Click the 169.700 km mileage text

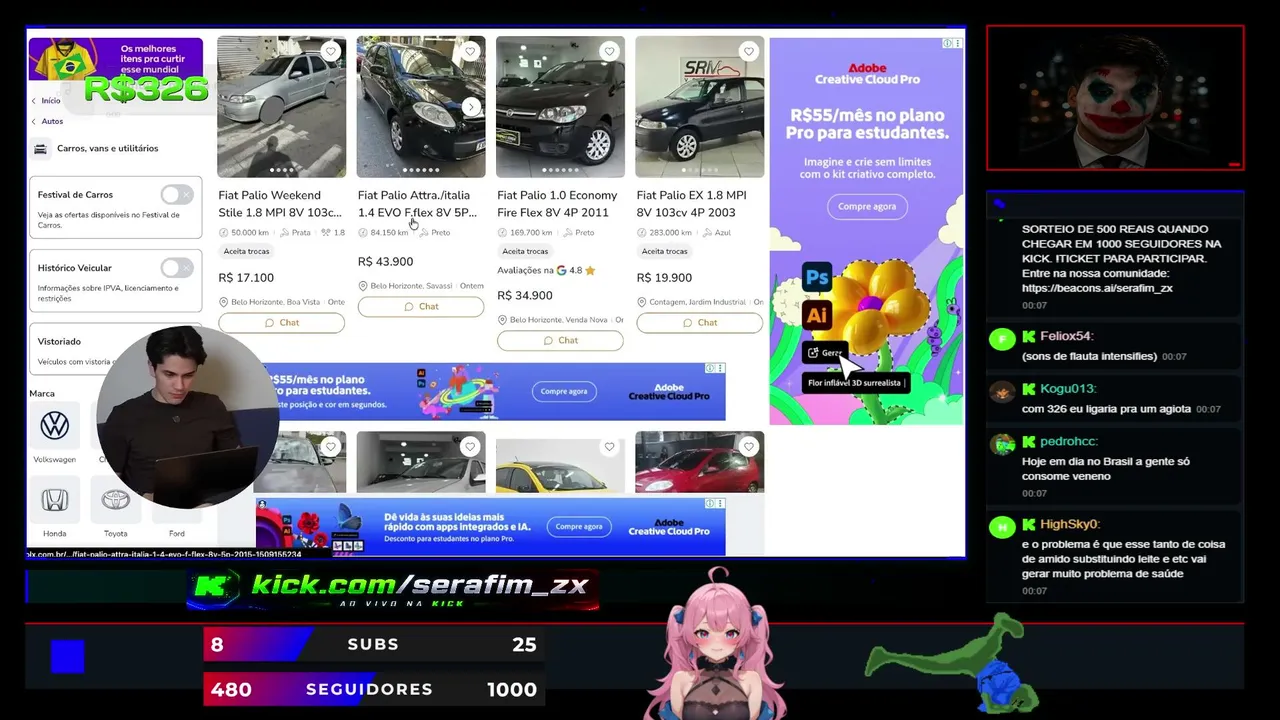[532, 233]
